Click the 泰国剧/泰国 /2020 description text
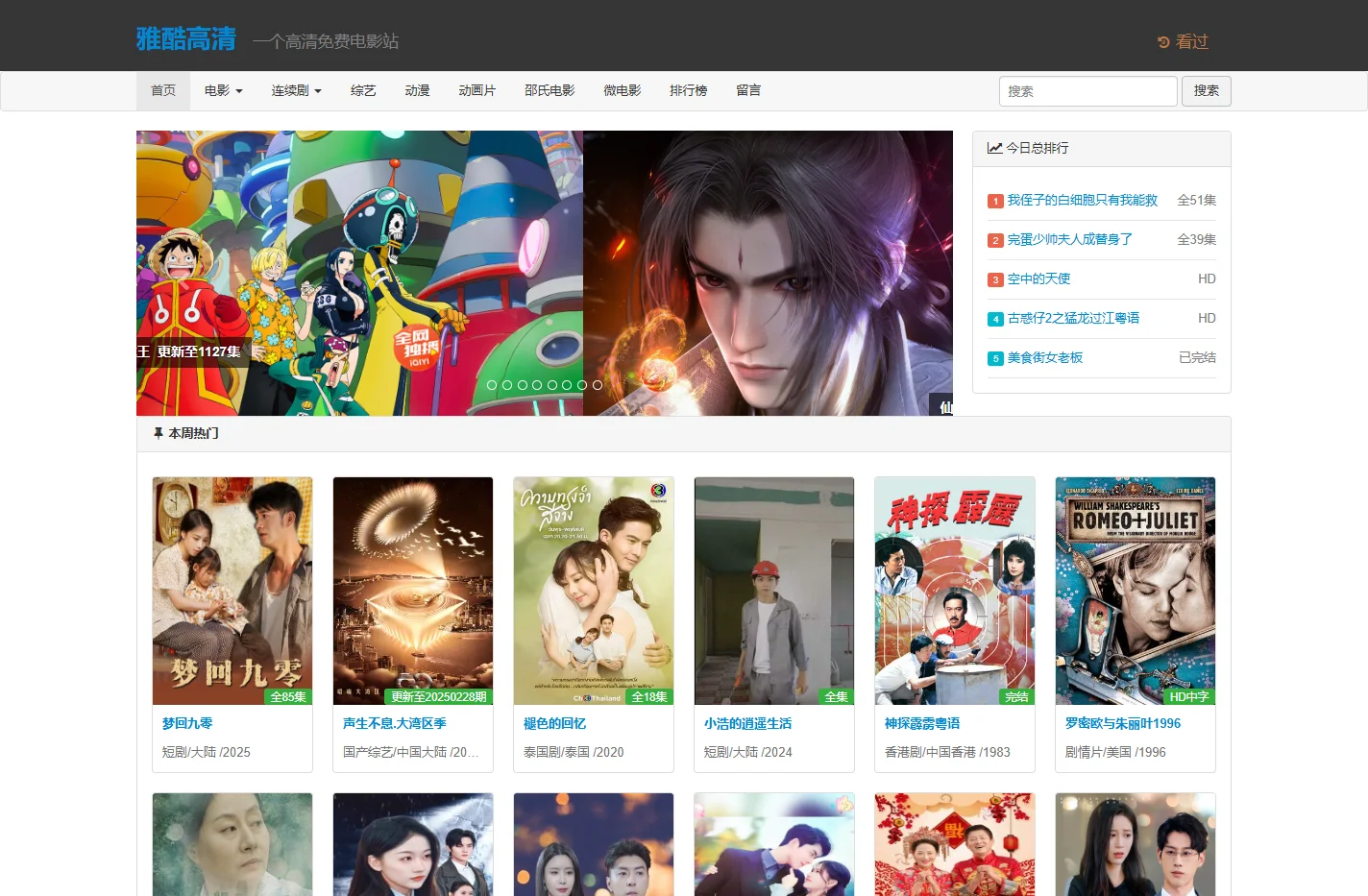The width and height of the screenshot is (1368, 896). (574, 752)
